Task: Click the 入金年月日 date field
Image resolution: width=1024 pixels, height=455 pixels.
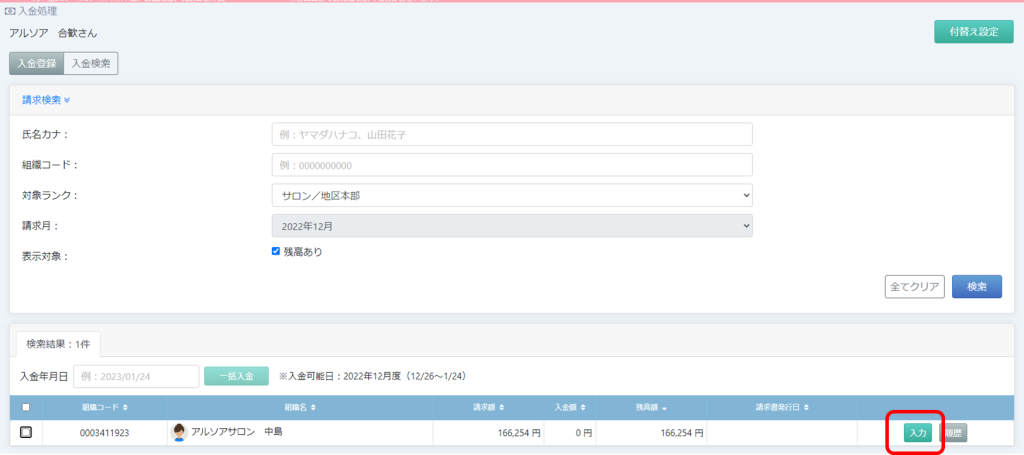Action: (x=135, y=376)
